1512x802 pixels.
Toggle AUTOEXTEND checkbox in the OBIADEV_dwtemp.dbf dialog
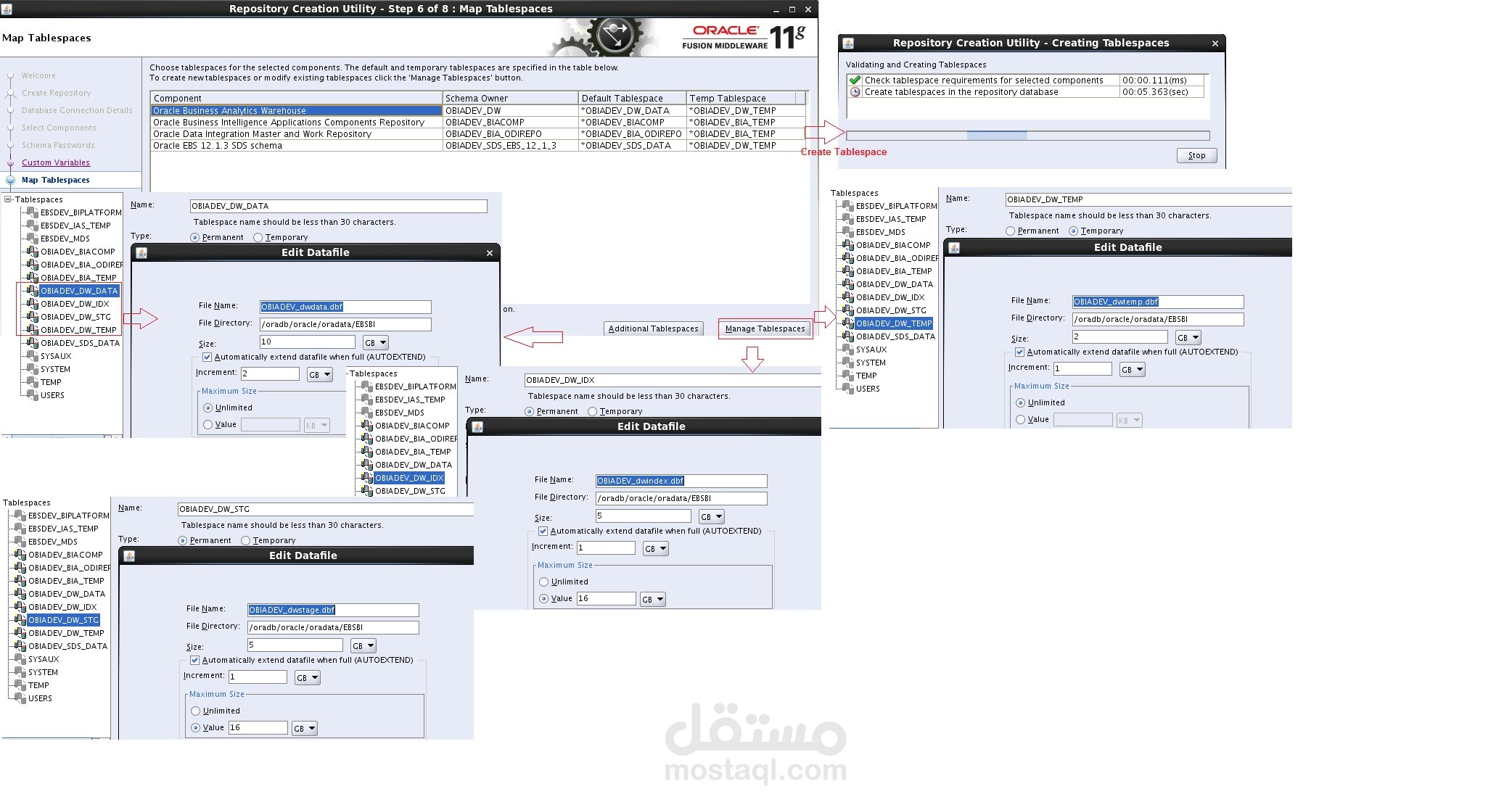(1019, 352)
